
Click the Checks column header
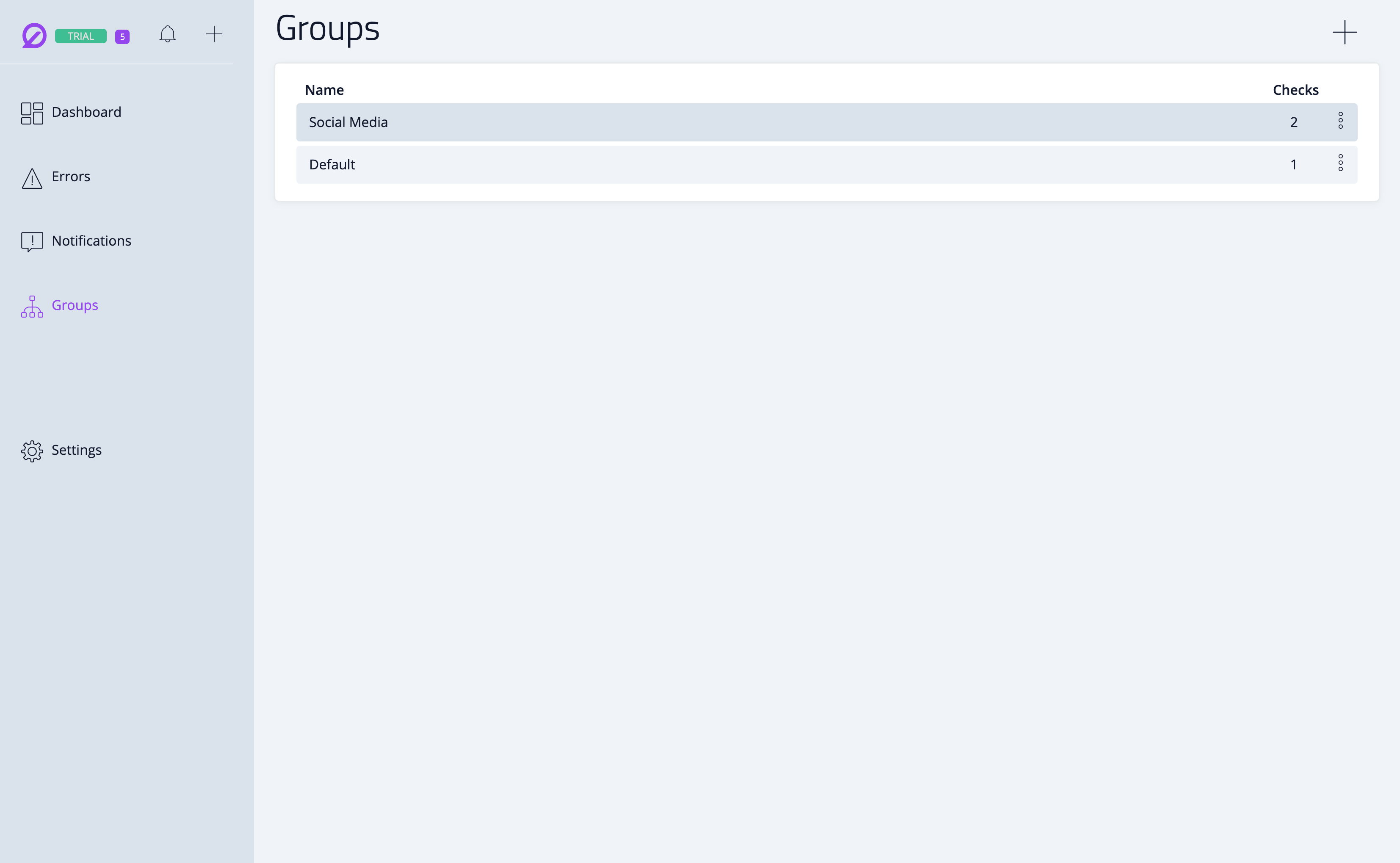1295,90
